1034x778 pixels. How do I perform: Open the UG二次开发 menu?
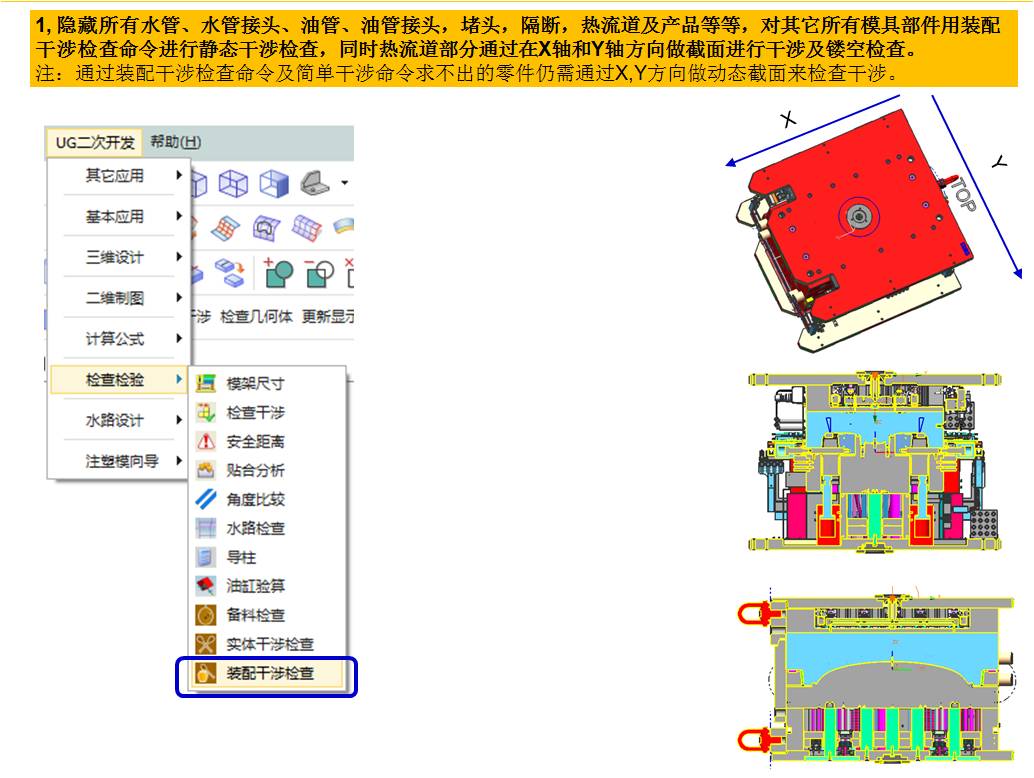pos(94,142)
